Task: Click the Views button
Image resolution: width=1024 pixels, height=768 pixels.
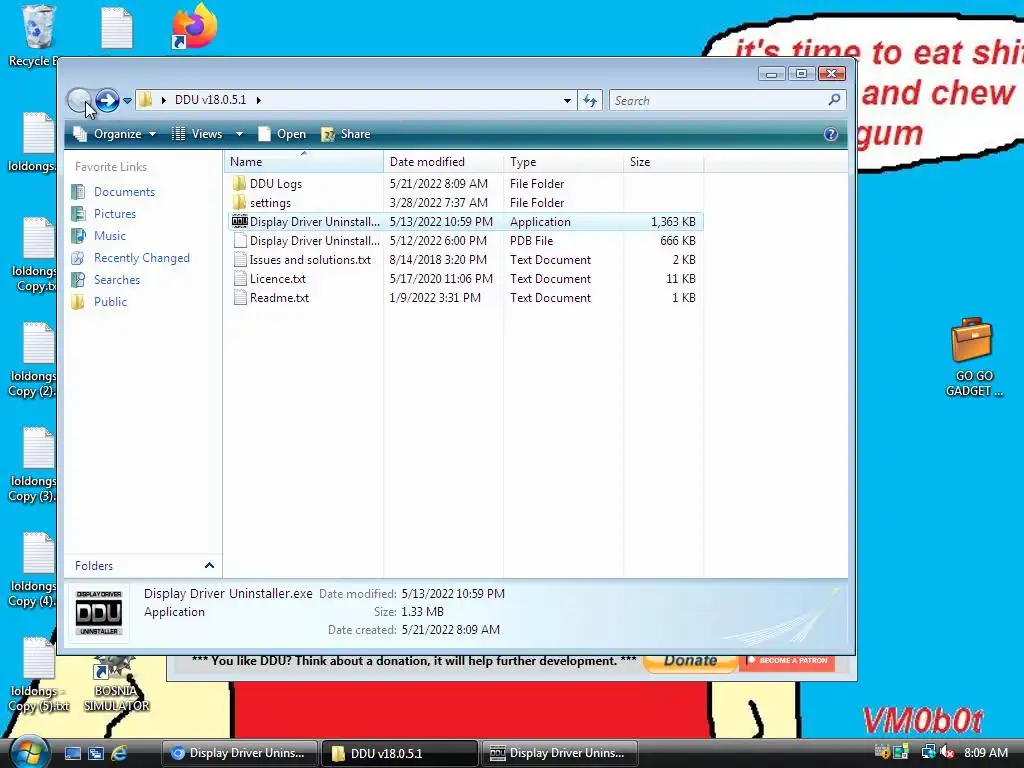Action: click(198, 134)
